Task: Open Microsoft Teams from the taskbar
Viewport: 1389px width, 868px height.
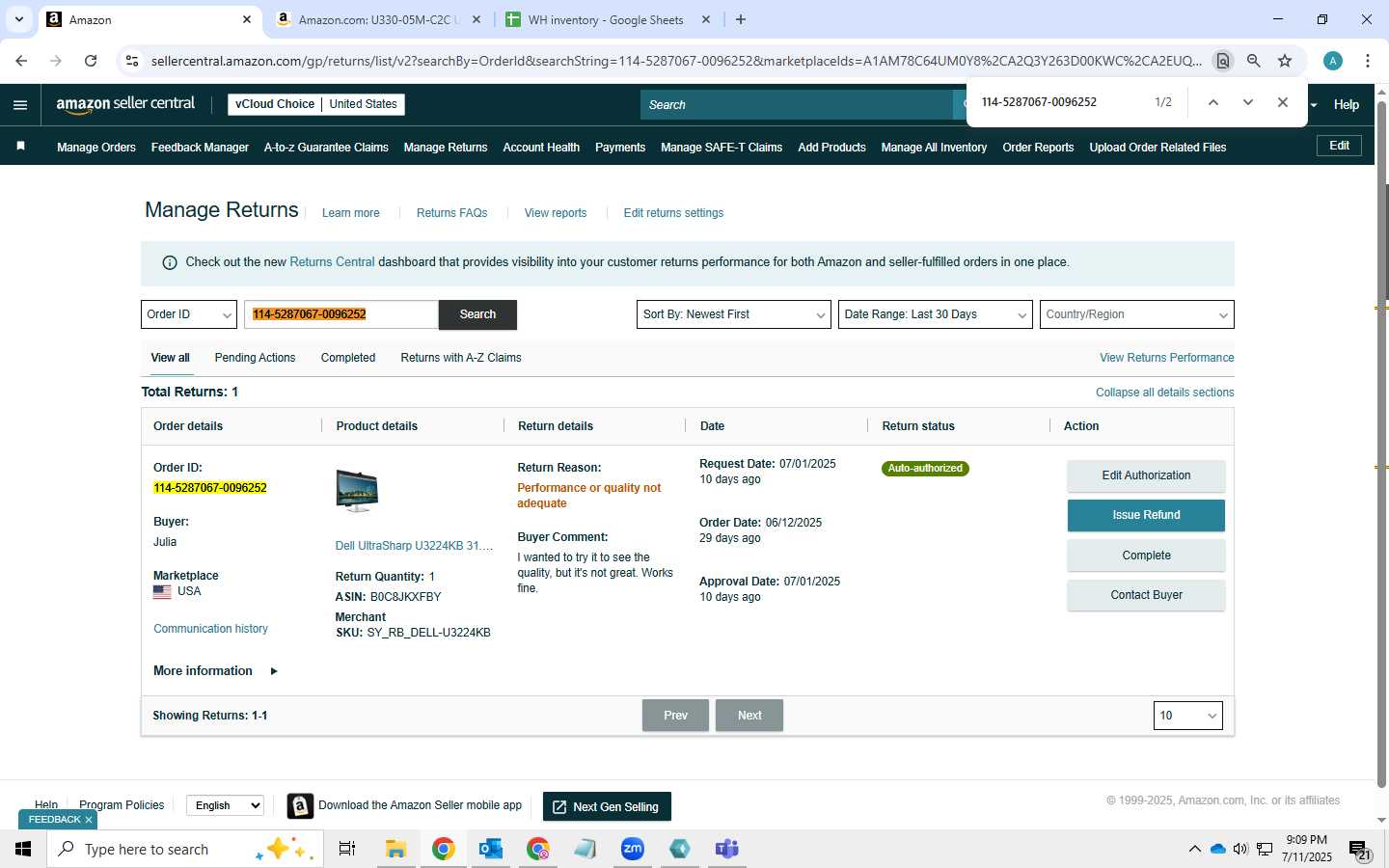Action: (726, 849)
